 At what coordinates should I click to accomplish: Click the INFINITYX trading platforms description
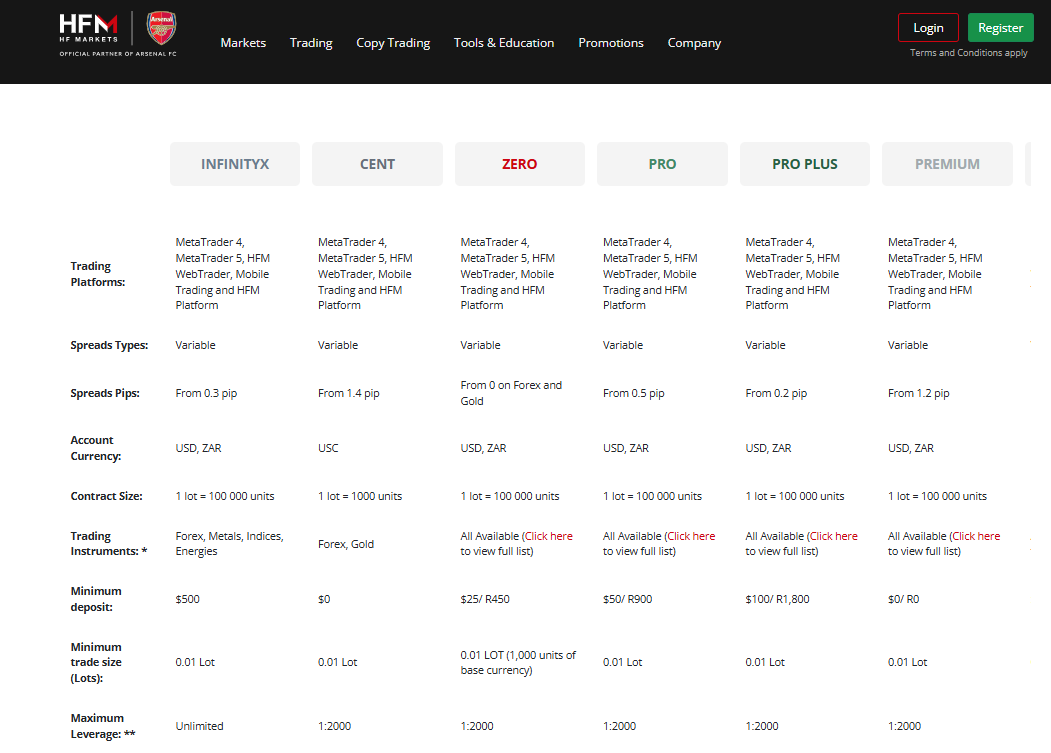[223, 274]
